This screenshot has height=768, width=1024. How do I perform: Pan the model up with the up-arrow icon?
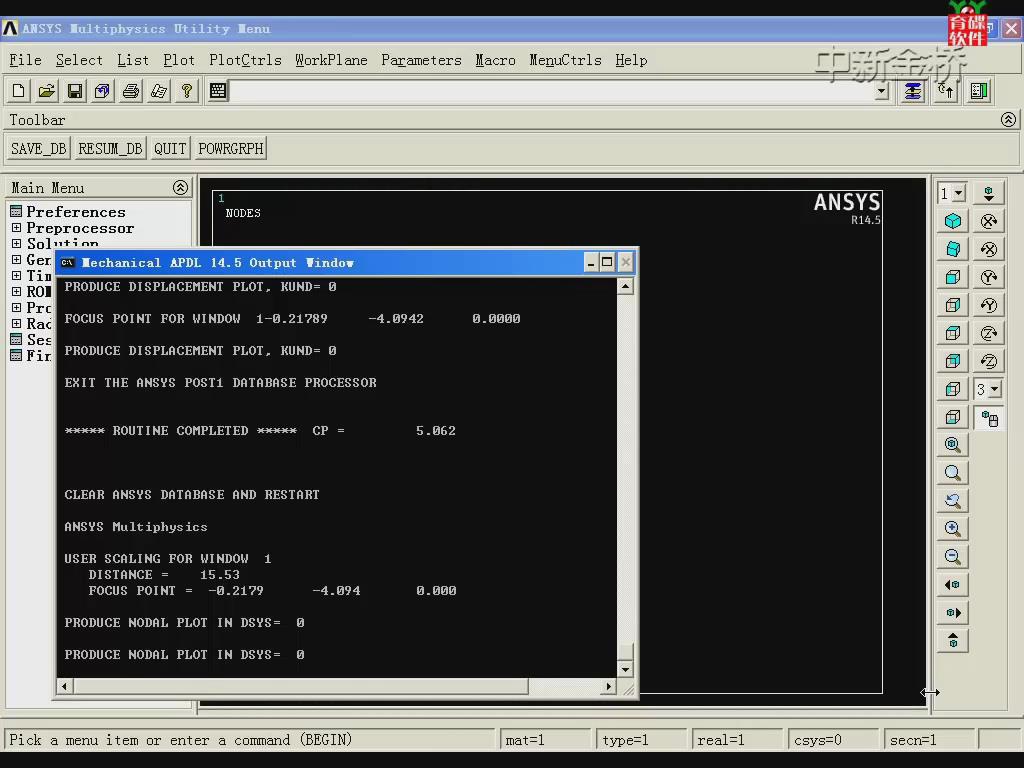coord(953,641)
